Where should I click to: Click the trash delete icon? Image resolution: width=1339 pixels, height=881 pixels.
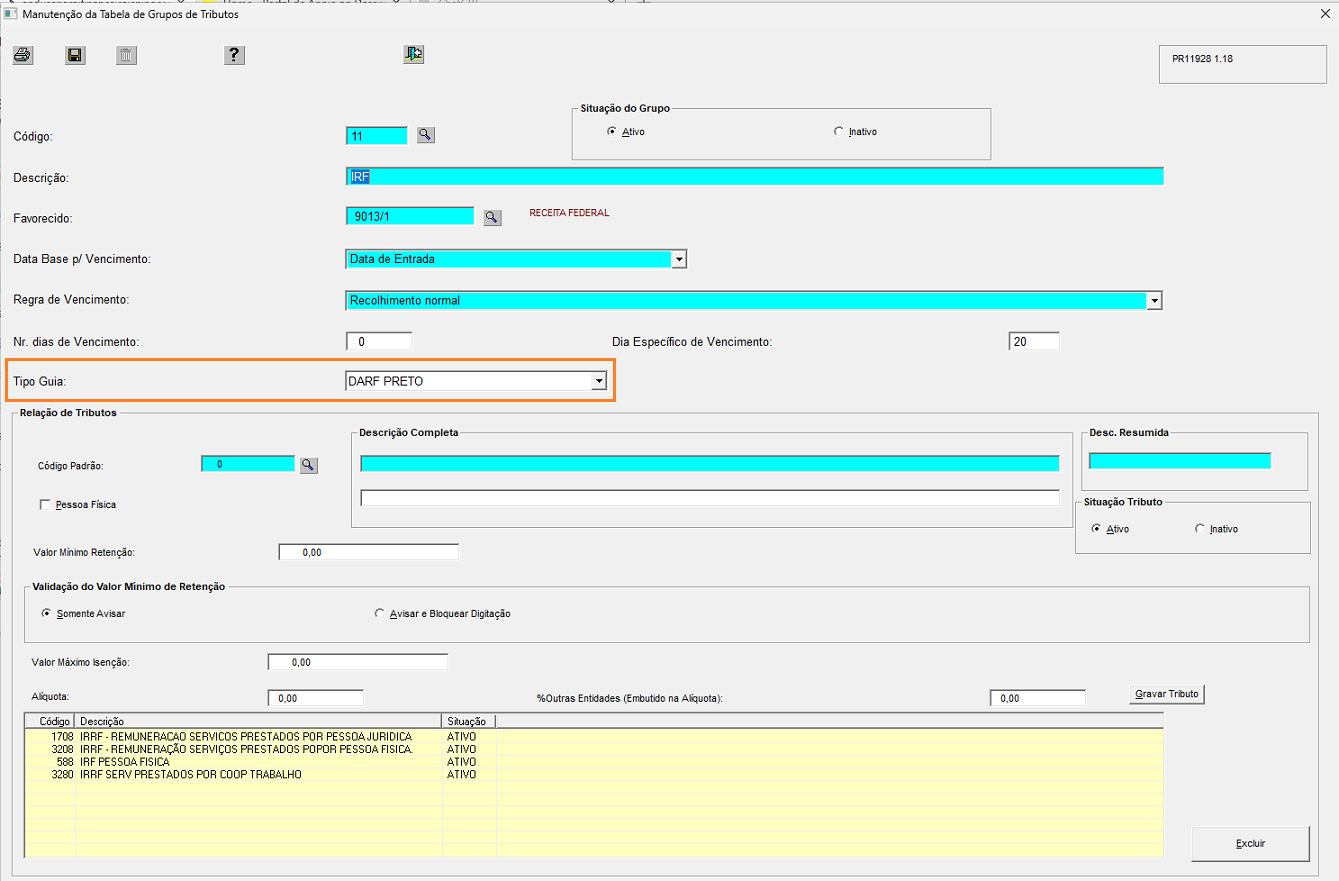pyautogui.click(x=126, y=55)
